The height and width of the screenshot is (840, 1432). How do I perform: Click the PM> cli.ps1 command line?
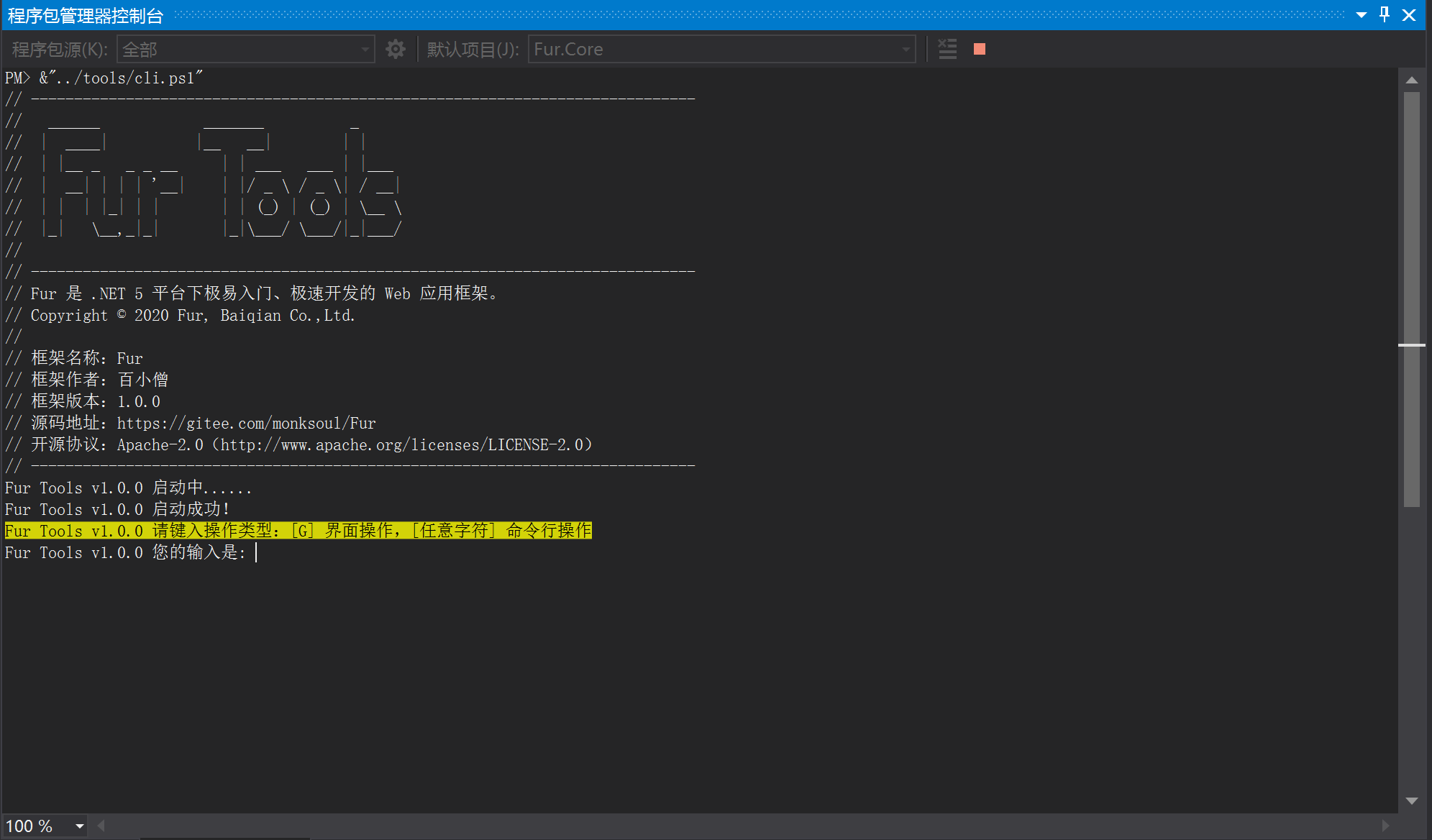pos(104,78)
